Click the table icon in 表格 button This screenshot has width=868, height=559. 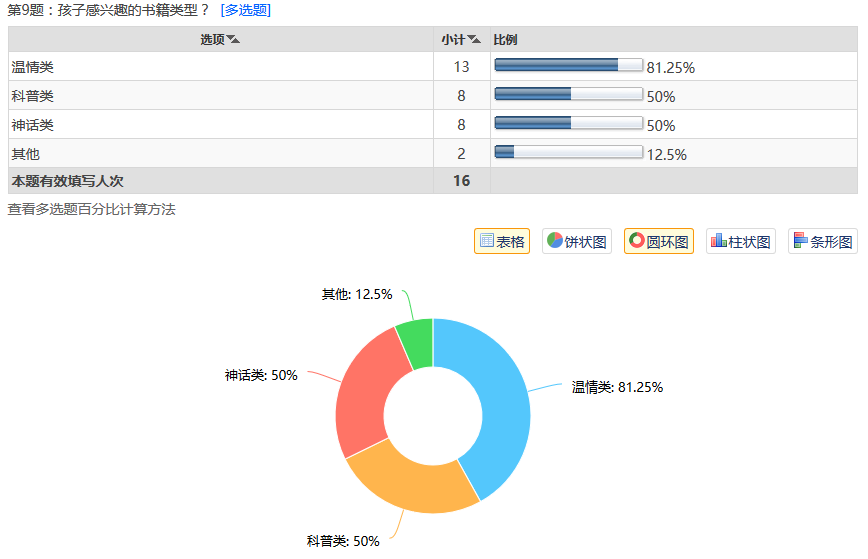487,240
